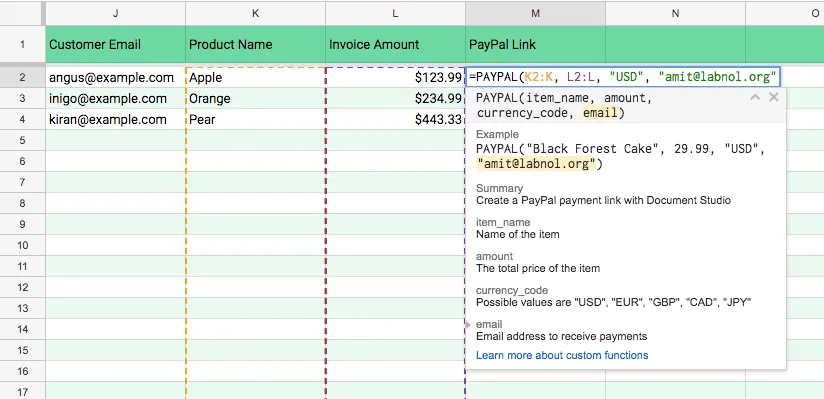Viewport: 824px width, 399px height.
Task: Click the Email address to receive payments text
Action: click(x=561, y=336)
